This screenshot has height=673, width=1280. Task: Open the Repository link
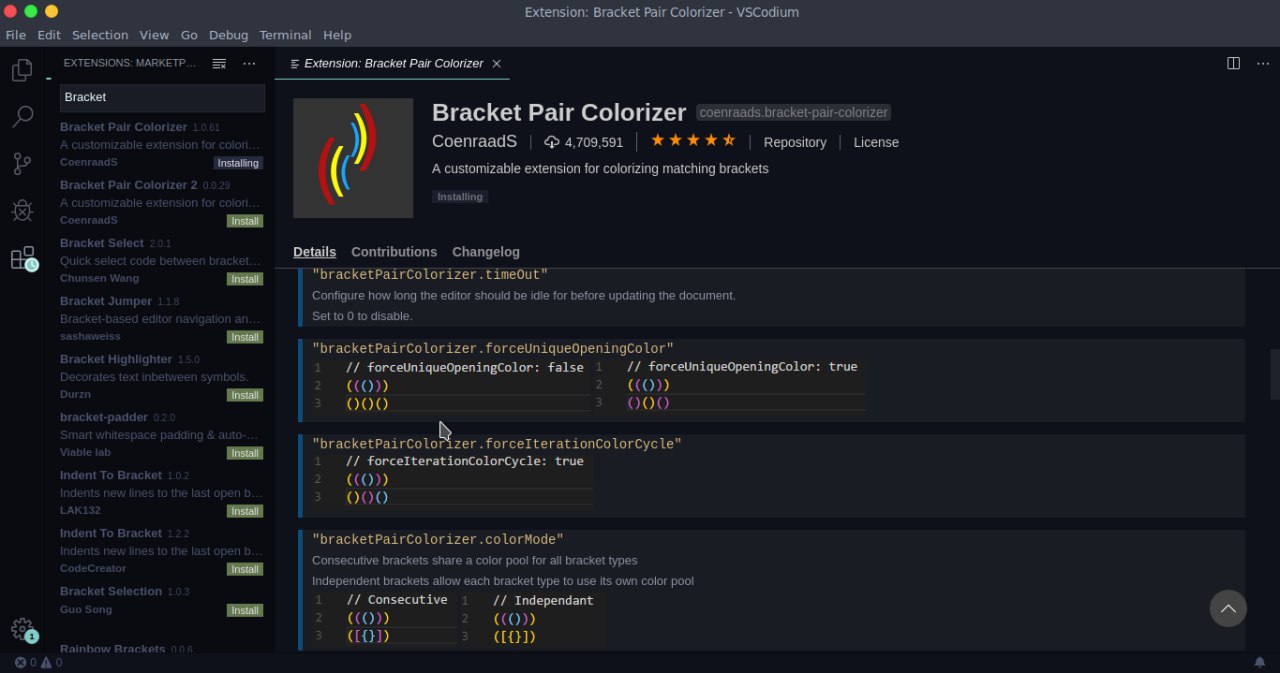click(x=795, y=142)
